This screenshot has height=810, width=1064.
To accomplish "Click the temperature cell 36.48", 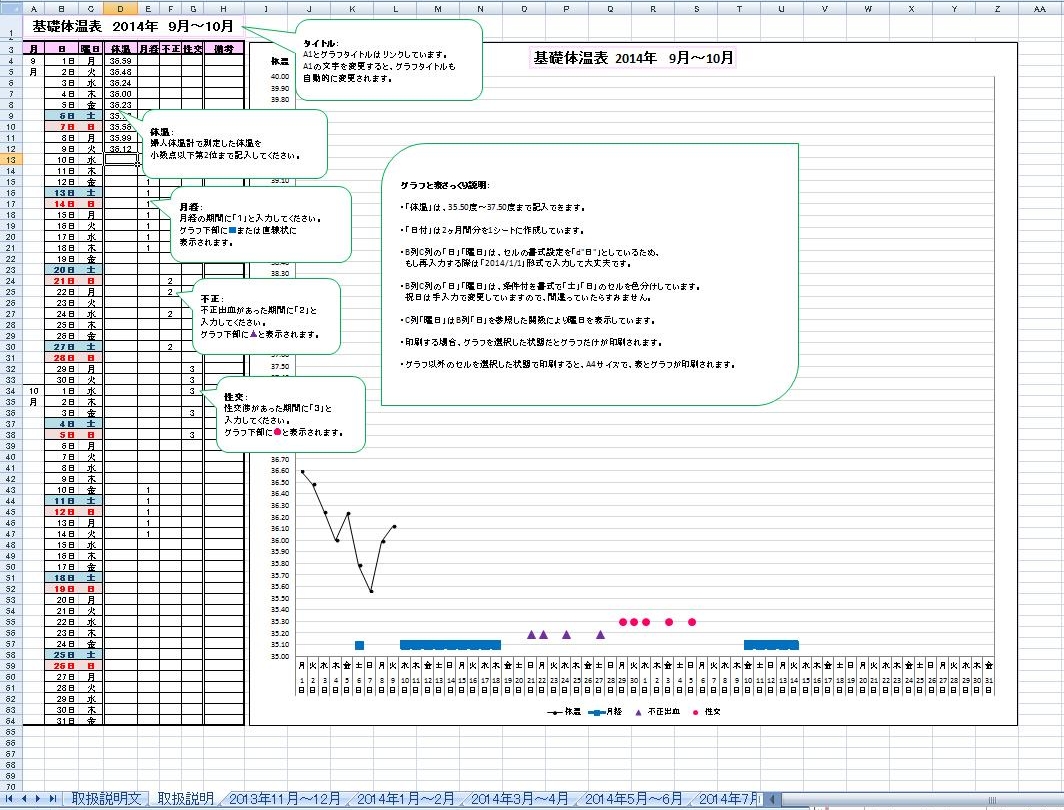I will pyautogui.click(x=120, y=72).
